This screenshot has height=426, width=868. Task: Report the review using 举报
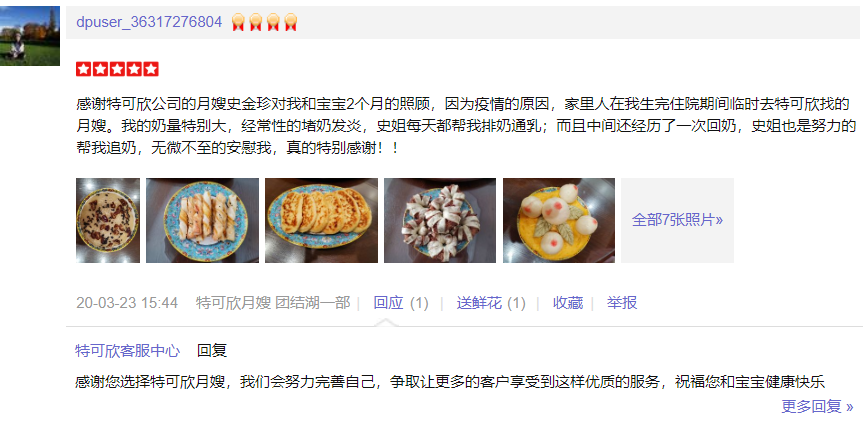622,303
